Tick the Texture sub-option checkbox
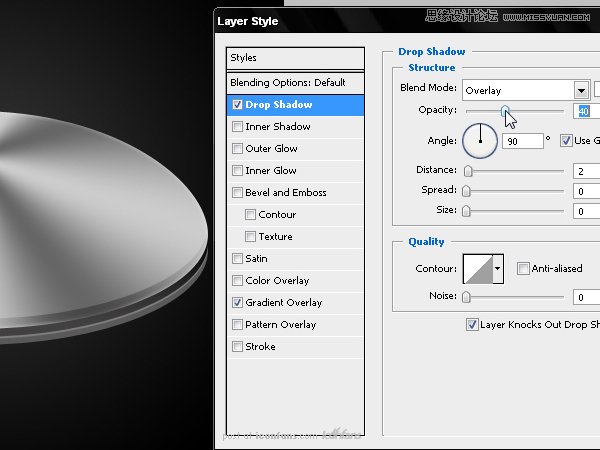This screenshot has width=600, height=450. (250, 236)
